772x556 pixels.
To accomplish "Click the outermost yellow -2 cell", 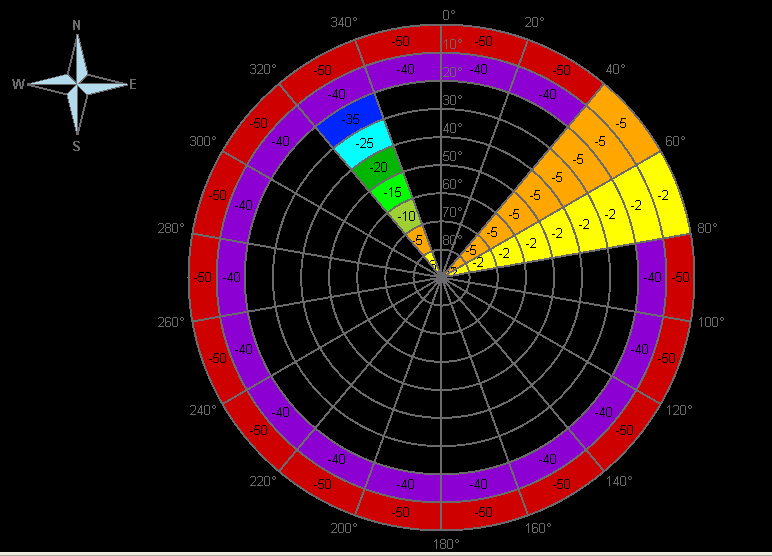I will [x=664, y=196].
